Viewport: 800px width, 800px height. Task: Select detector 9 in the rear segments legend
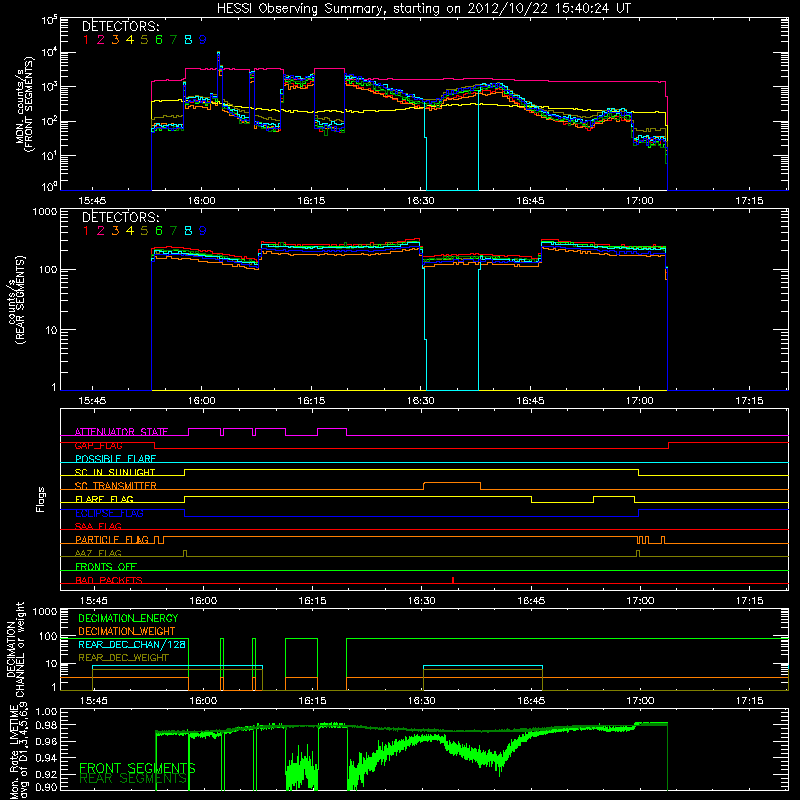[203, 231]
